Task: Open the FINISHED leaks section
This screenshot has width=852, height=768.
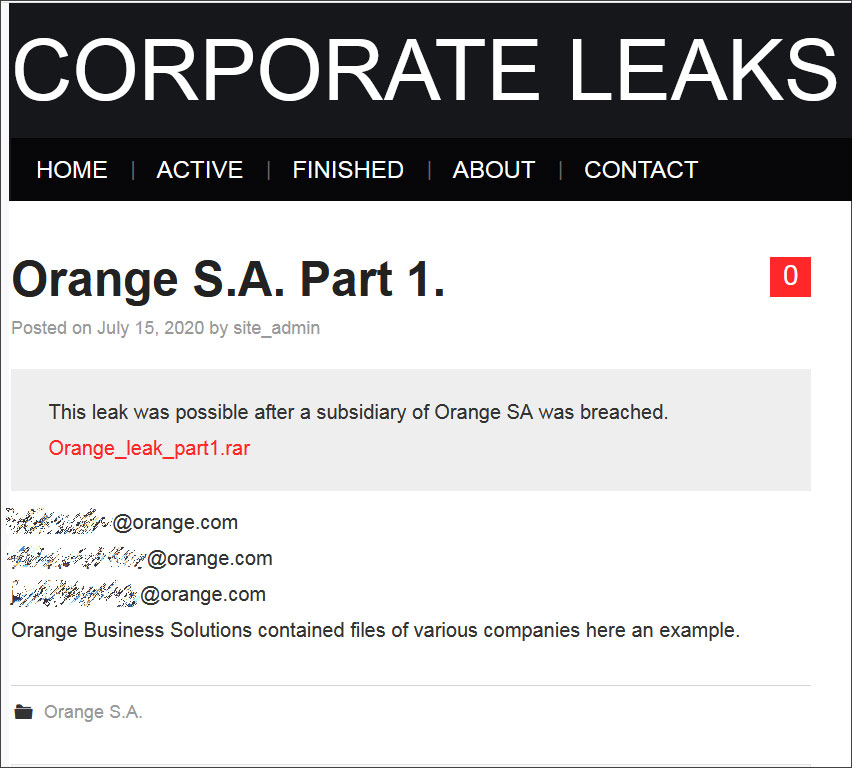Action: click(347, 170)
